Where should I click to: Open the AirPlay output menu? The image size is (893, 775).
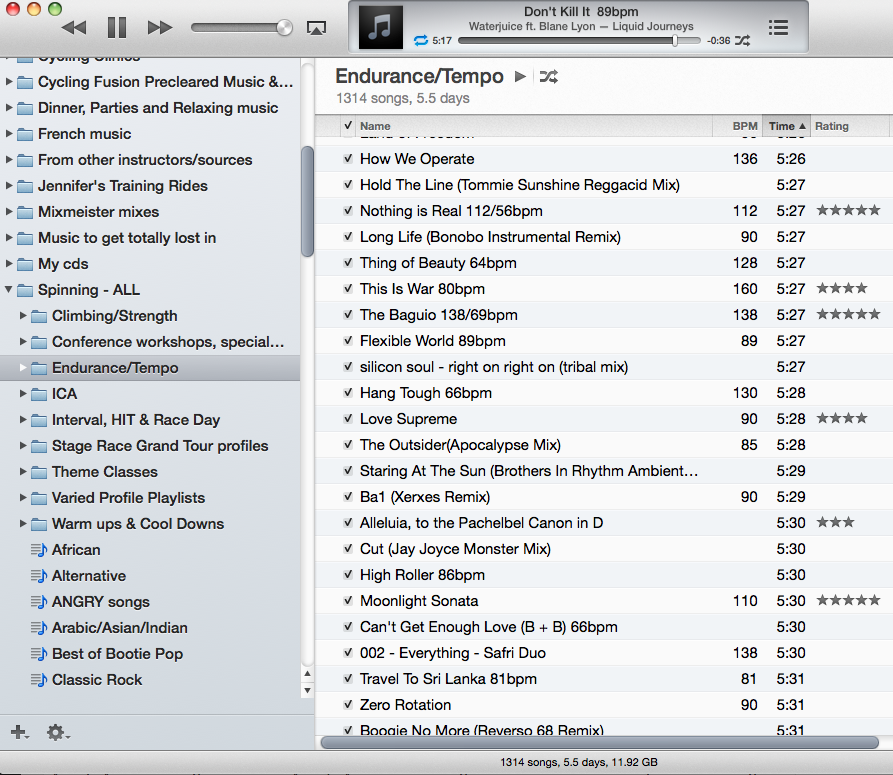pos(316,28)
